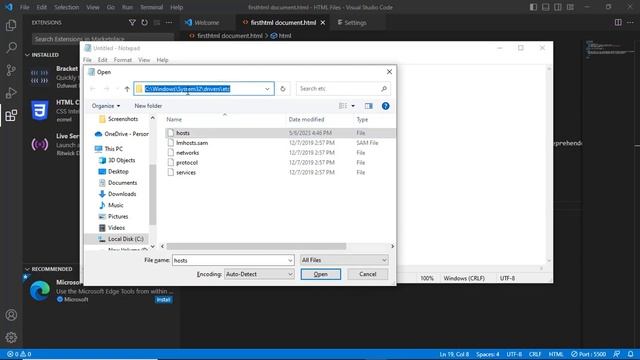
Task: Click the Cancel button
Action: 367,274
